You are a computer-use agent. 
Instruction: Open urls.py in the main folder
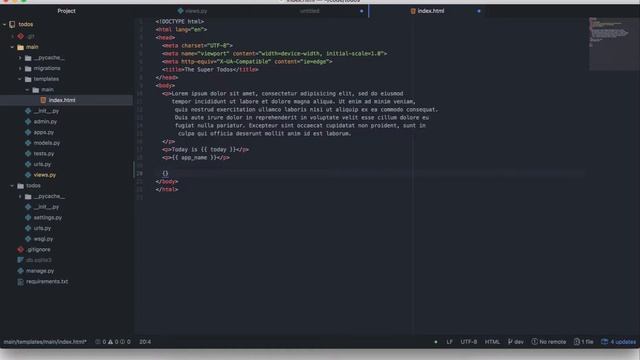42,164
